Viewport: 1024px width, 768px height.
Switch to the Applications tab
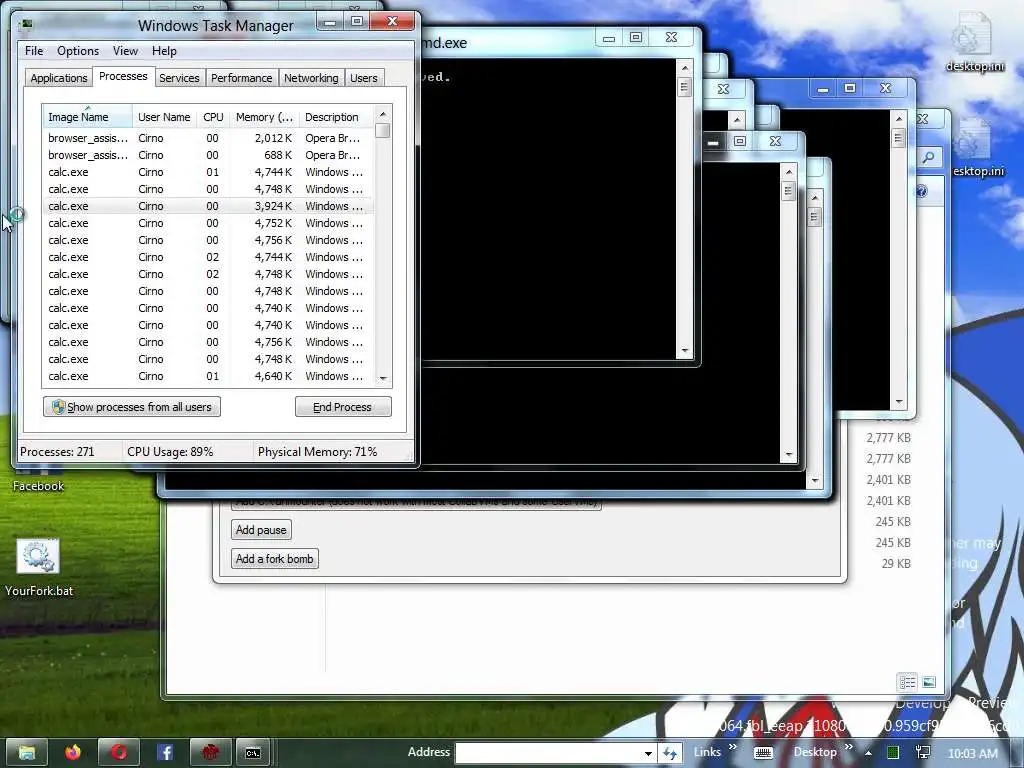[x=59, y=78]
